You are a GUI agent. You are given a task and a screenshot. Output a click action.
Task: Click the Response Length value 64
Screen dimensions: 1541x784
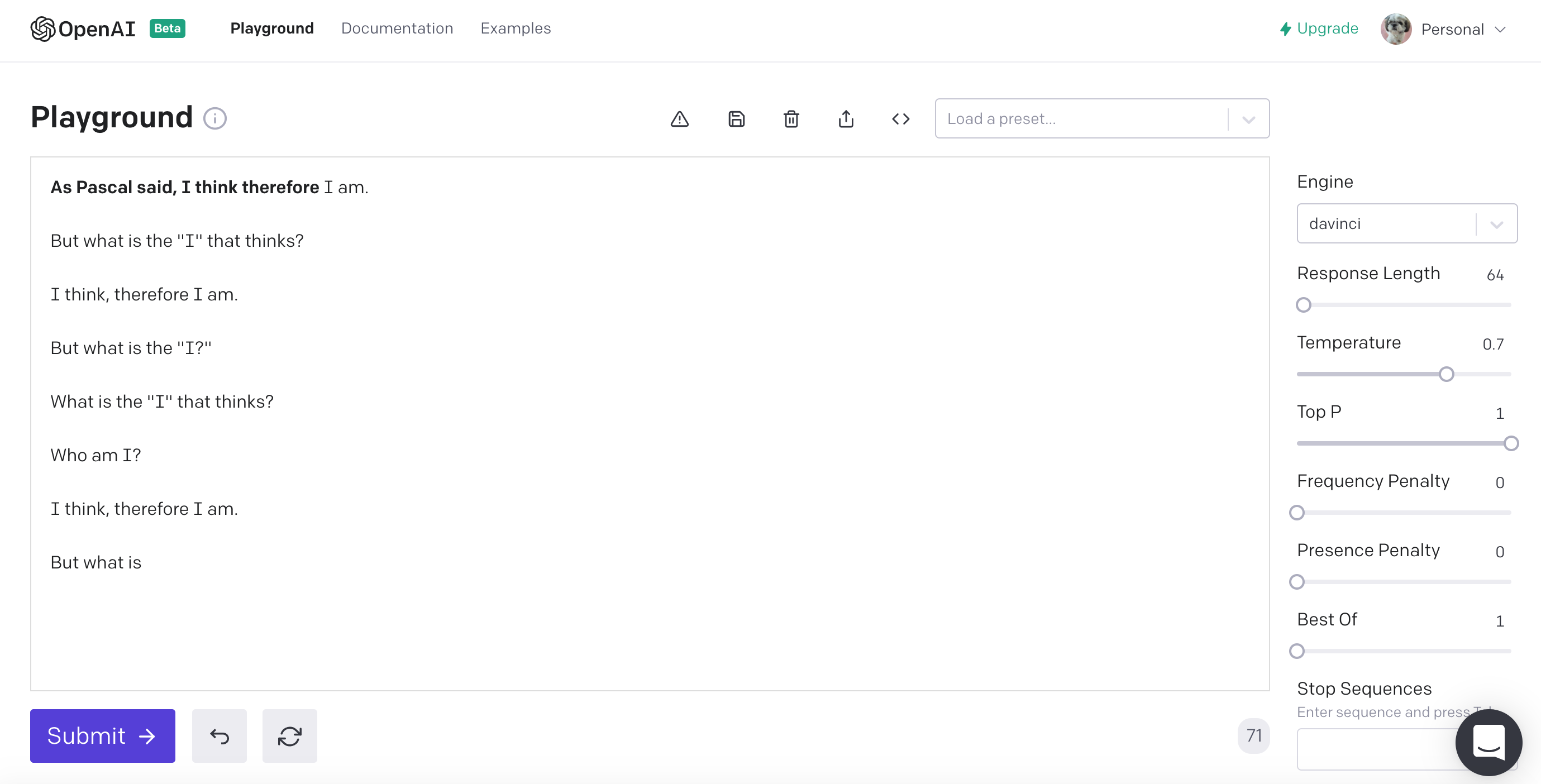pos(1495,275)
